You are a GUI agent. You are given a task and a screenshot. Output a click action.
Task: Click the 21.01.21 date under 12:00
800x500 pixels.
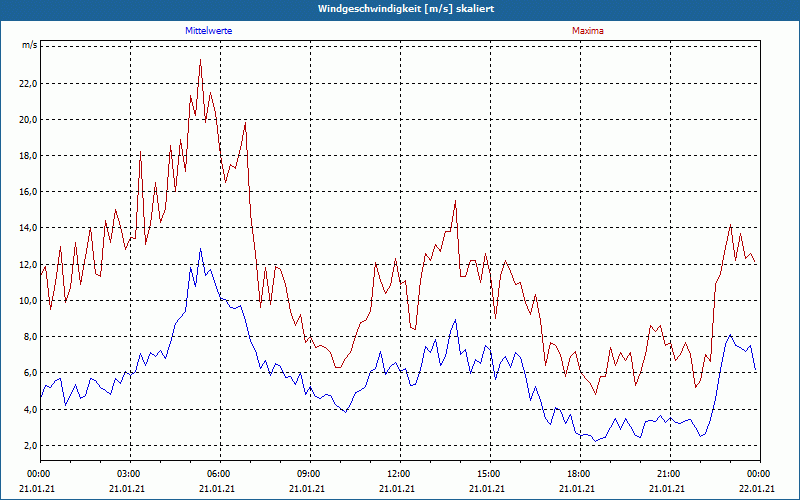[x=397, y=488]
